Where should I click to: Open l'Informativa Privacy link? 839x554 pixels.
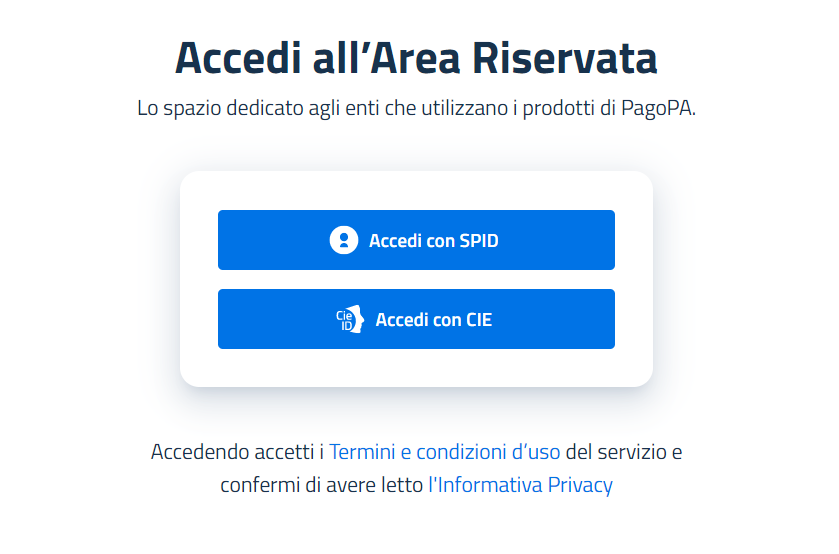(520, 486)
